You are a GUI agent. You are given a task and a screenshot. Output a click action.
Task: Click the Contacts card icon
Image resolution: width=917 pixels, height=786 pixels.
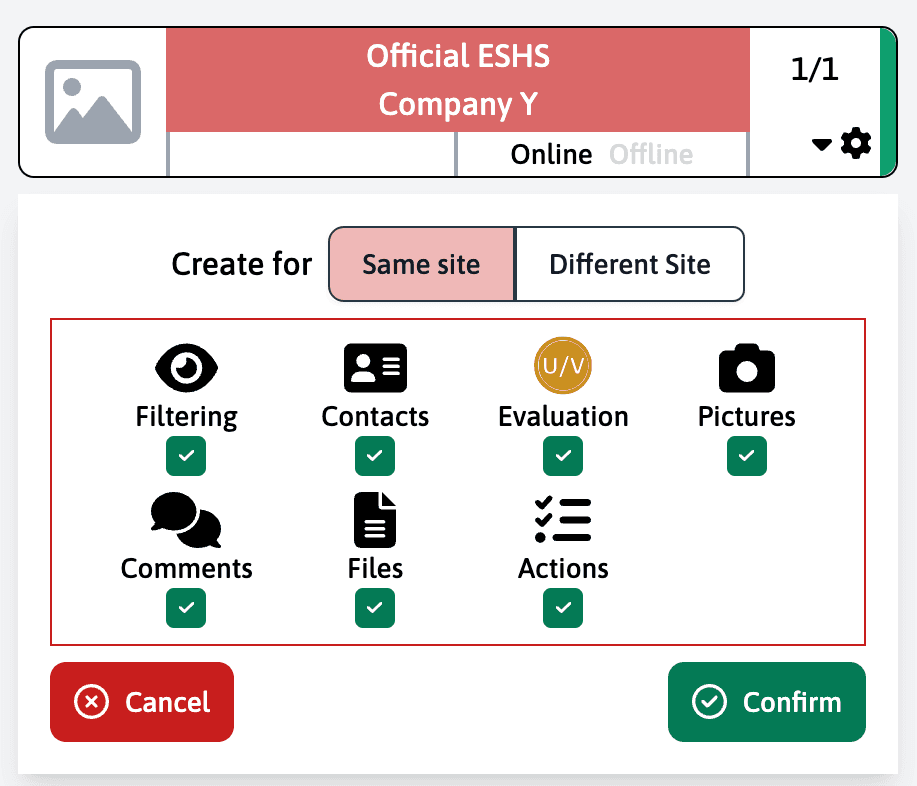pos(375,368)
